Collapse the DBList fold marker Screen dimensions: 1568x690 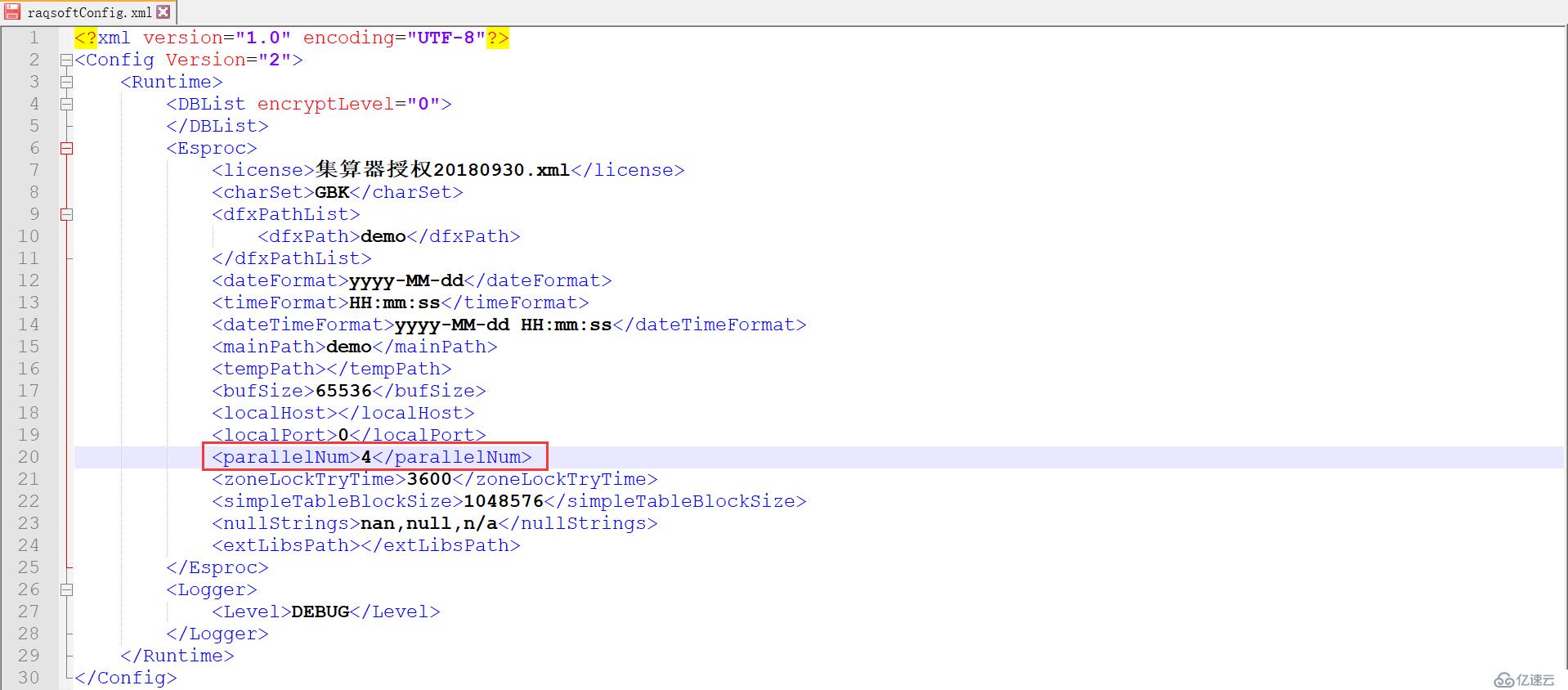click(x=66, y=104)
